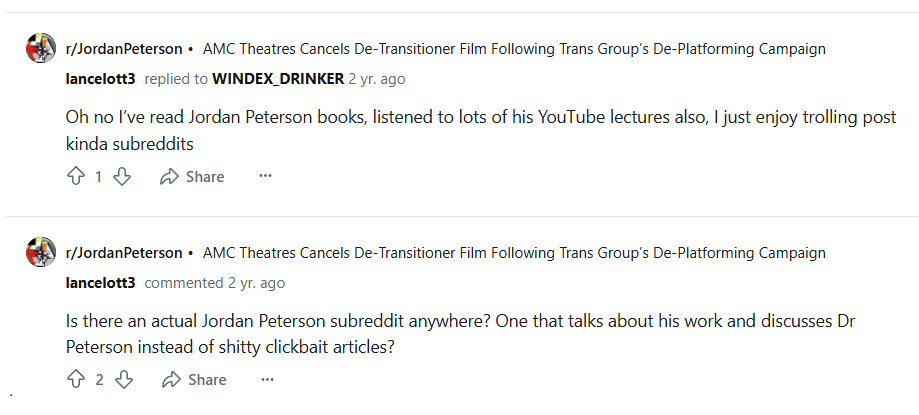Open the comment text about trolling subreddits

click(x=481, y=130)
